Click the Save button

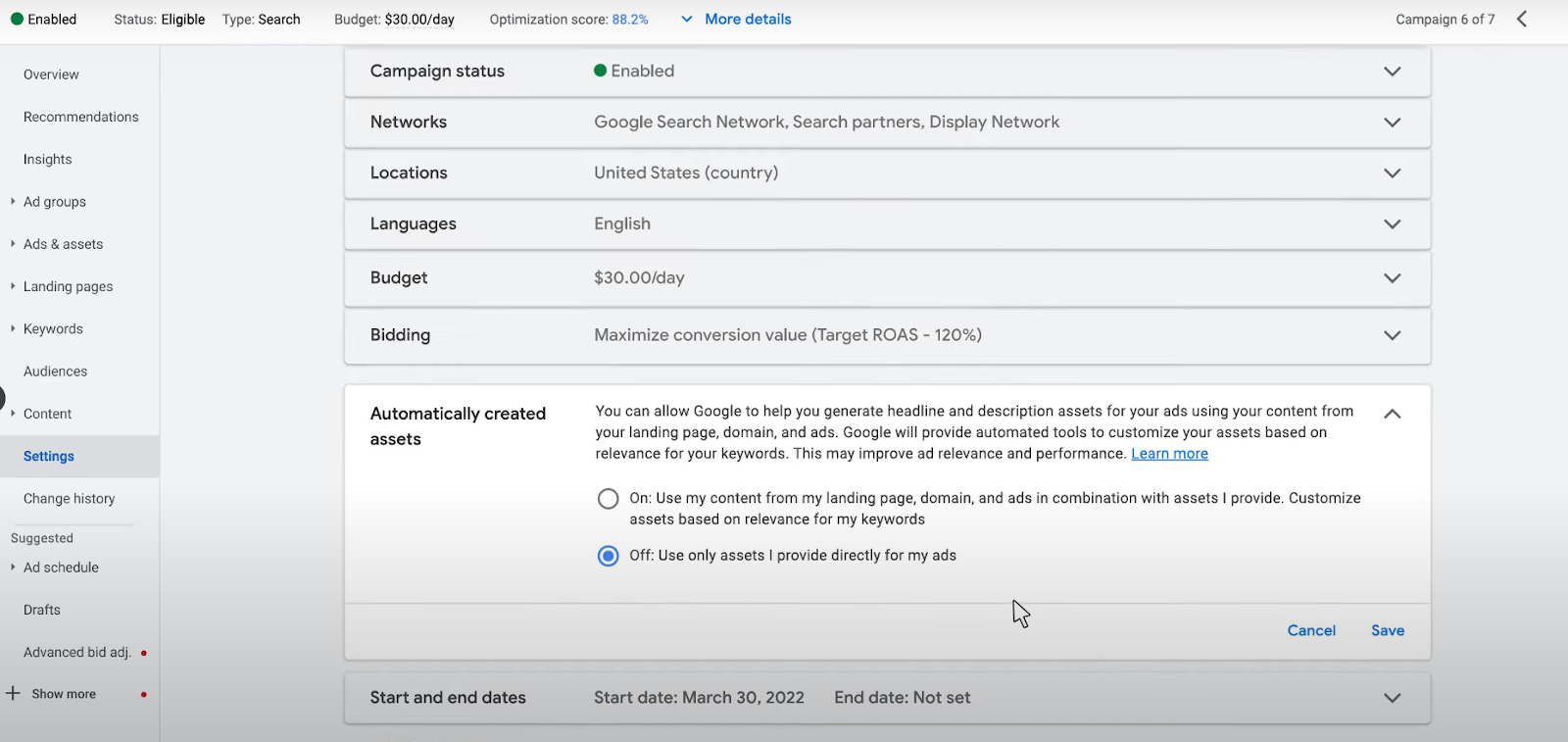tap(1387, 630)
